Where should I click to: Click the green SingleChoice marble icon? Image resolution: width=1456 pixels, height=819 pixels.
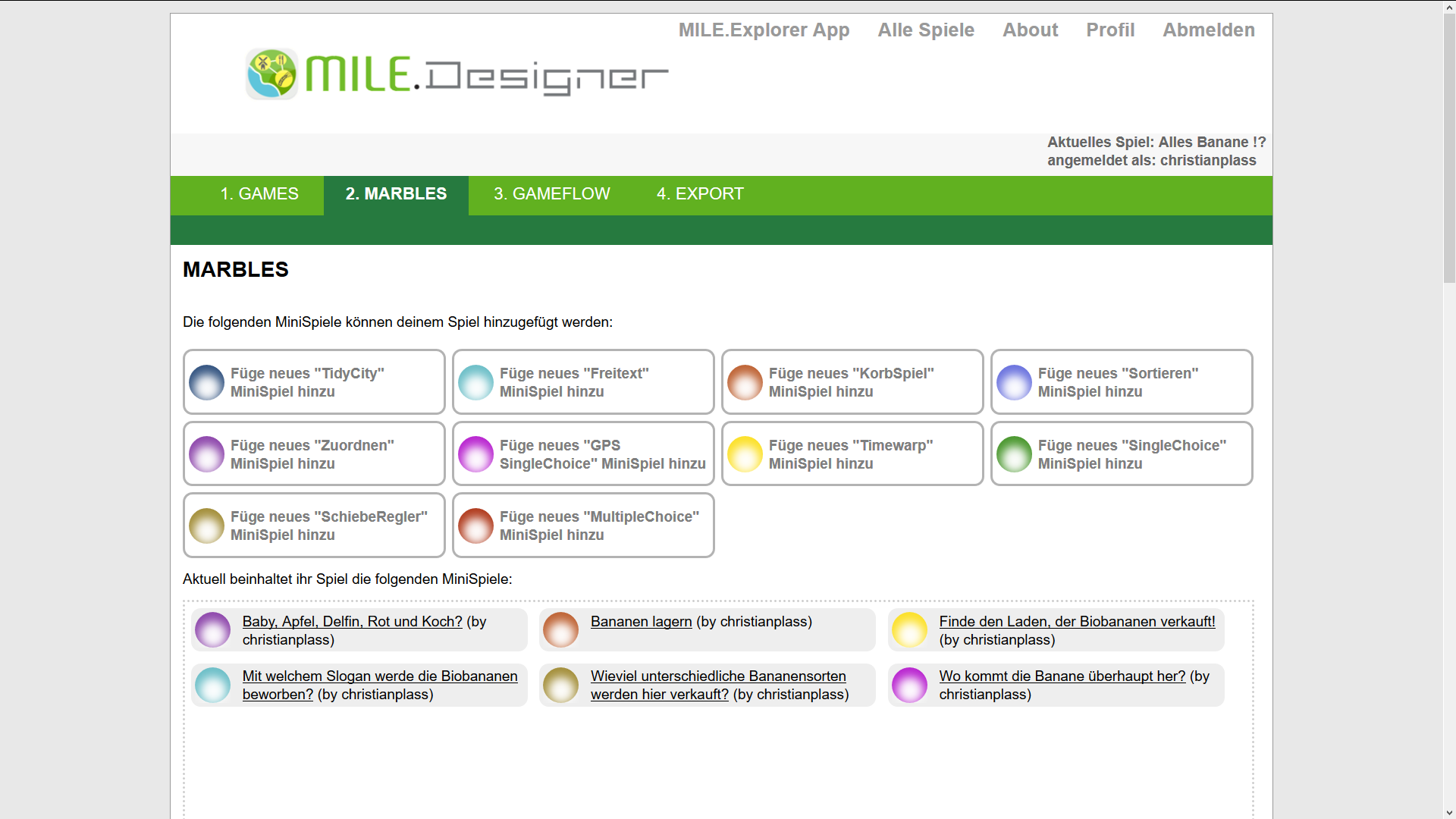pyautogui.click(x=1014, y=454)
